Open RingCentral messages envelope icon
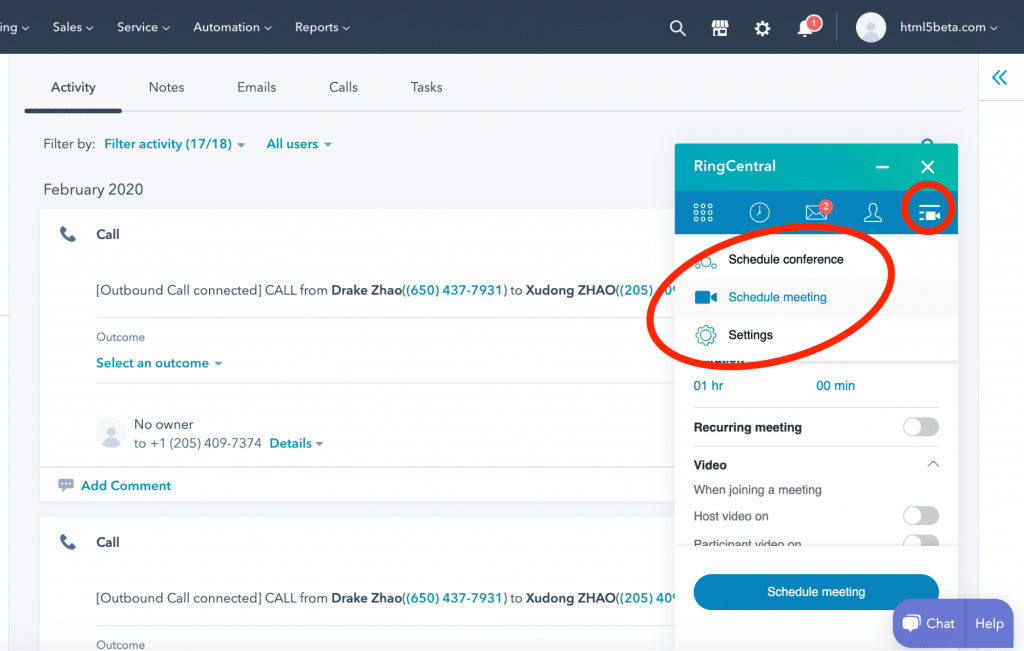1024x651 pixels. point(817,212)
